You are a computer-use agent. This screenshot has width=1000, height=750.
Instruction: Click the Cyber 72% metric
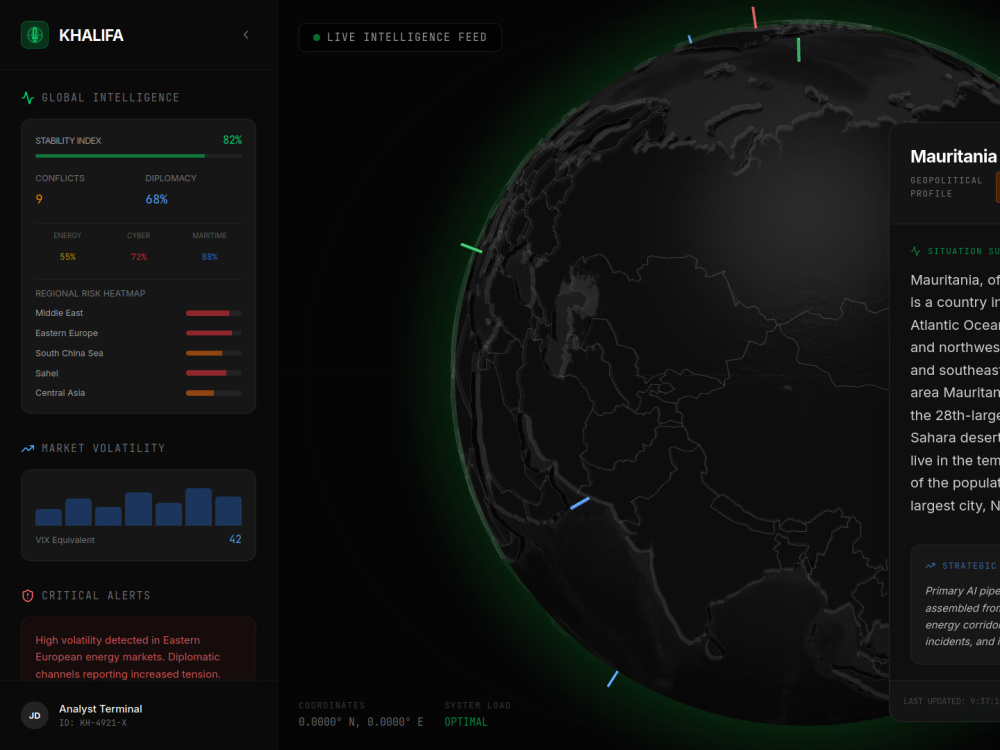(138, 256)
